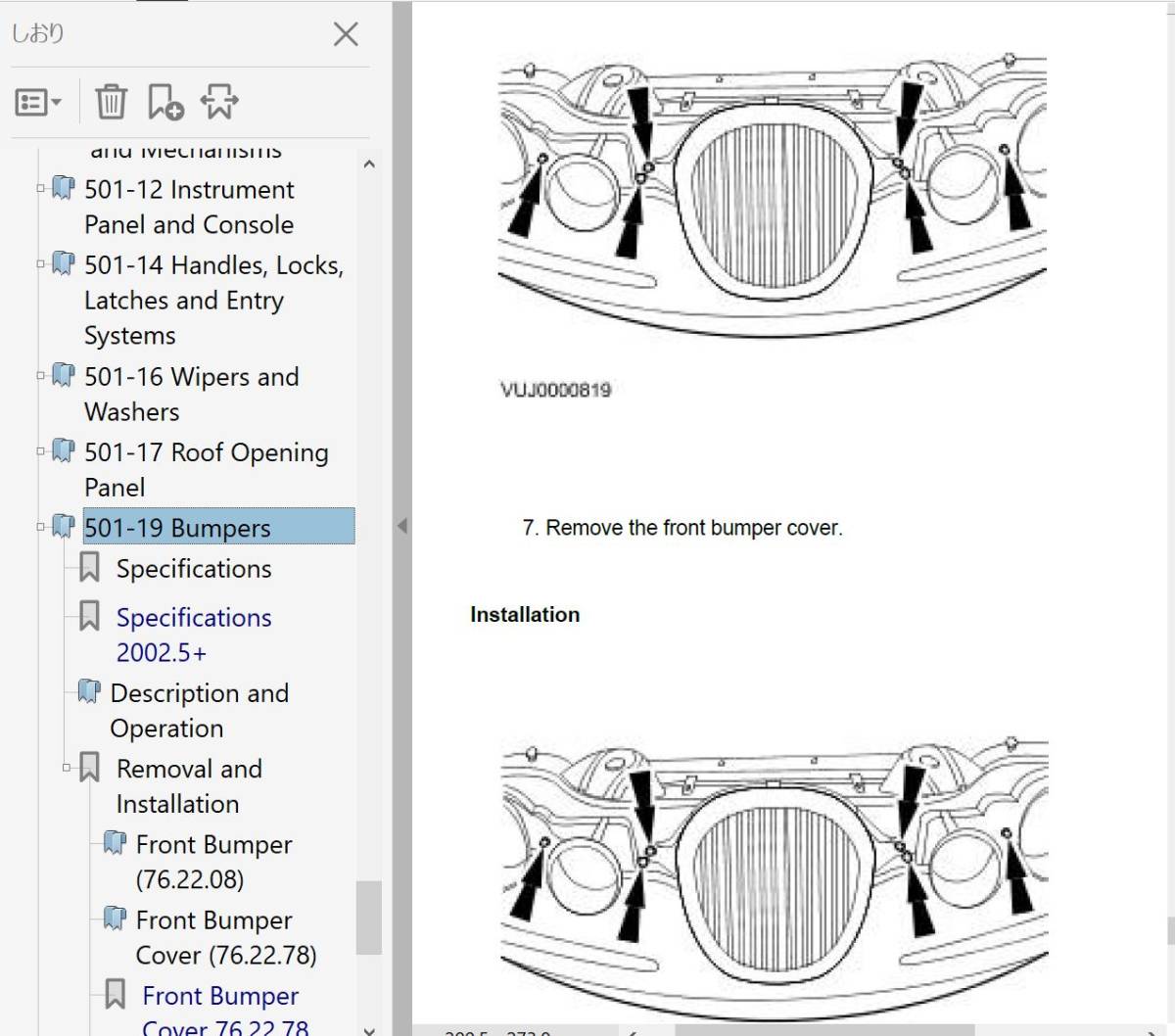Click the Specifications 2002.5+ bookmark icon

89,616
